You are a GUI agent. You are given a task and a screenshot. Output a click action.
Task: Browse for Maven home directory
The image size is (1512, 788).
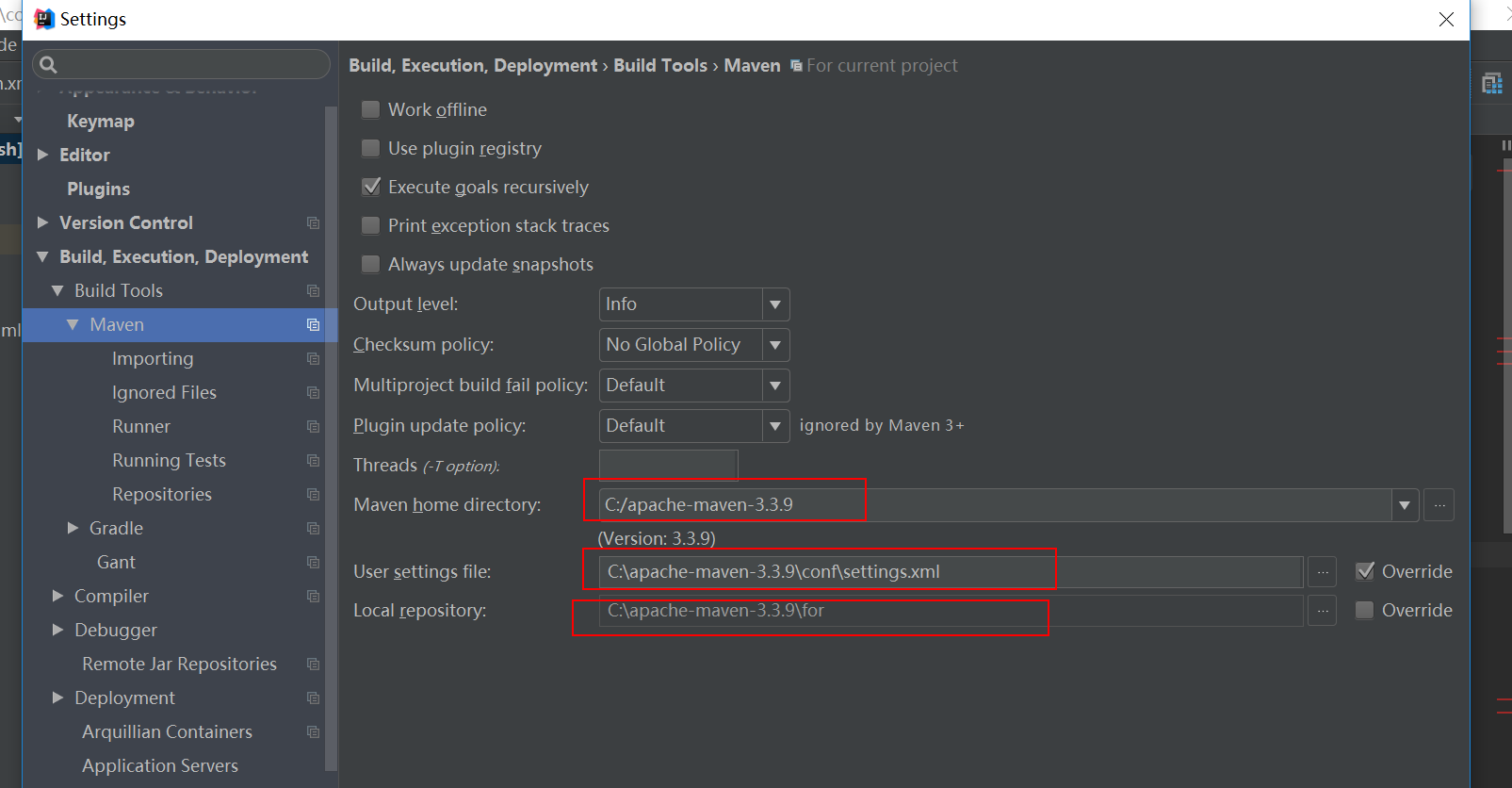pyautogui.click(x=1439, y=505)
